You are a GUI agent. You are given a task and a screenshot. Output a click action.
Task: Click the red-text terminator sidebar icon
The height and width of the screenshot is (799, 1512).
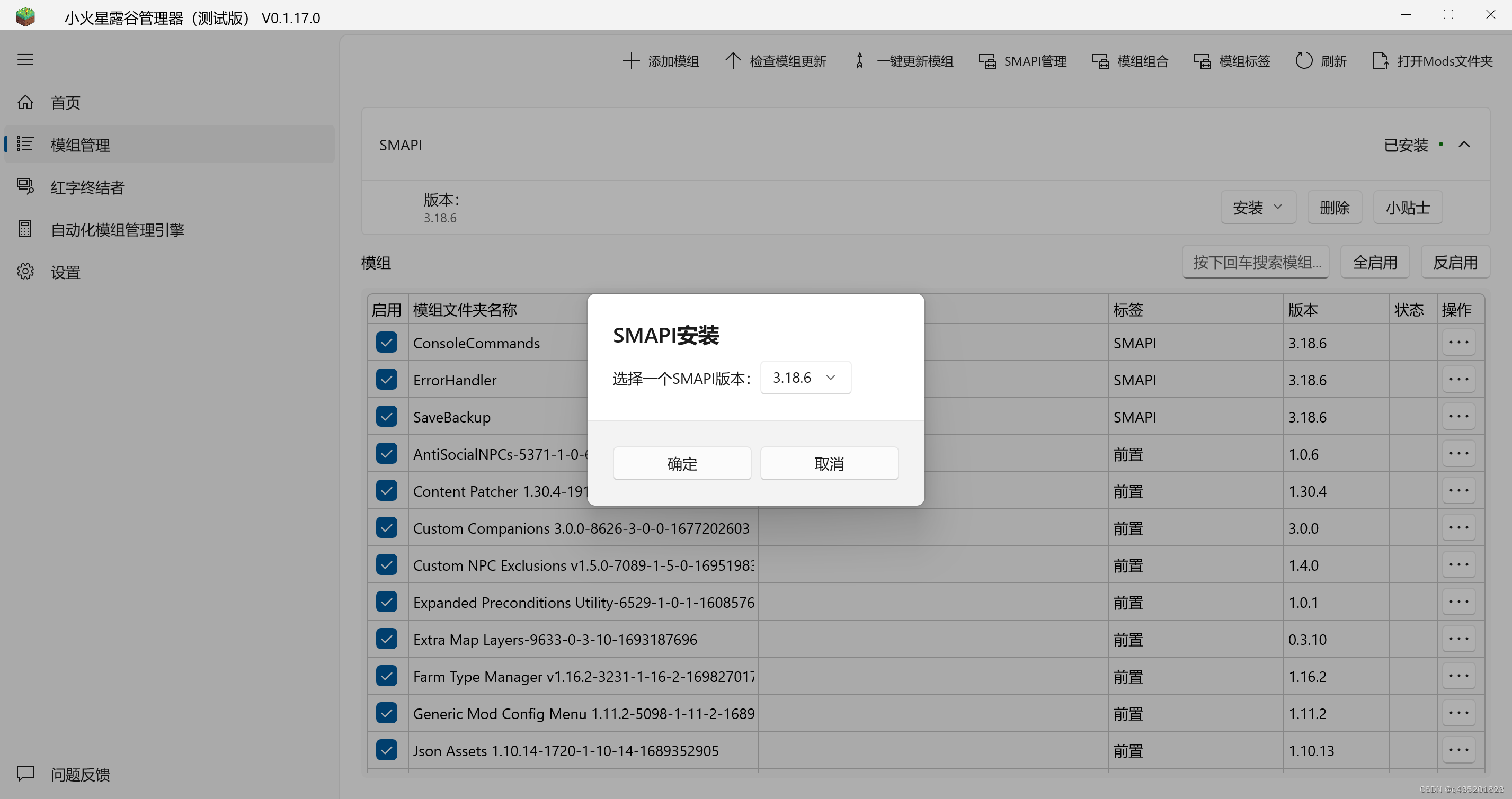click(25, 186)
